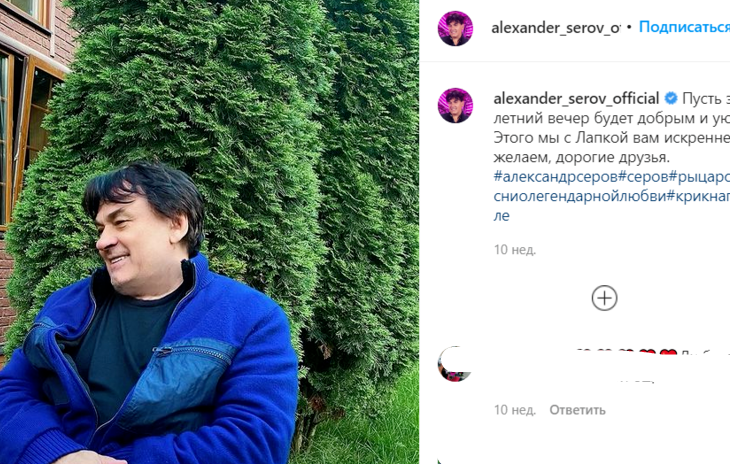Open the commenter's profile picture
Viewport: 730px width, 464px height.
[455, 364]
